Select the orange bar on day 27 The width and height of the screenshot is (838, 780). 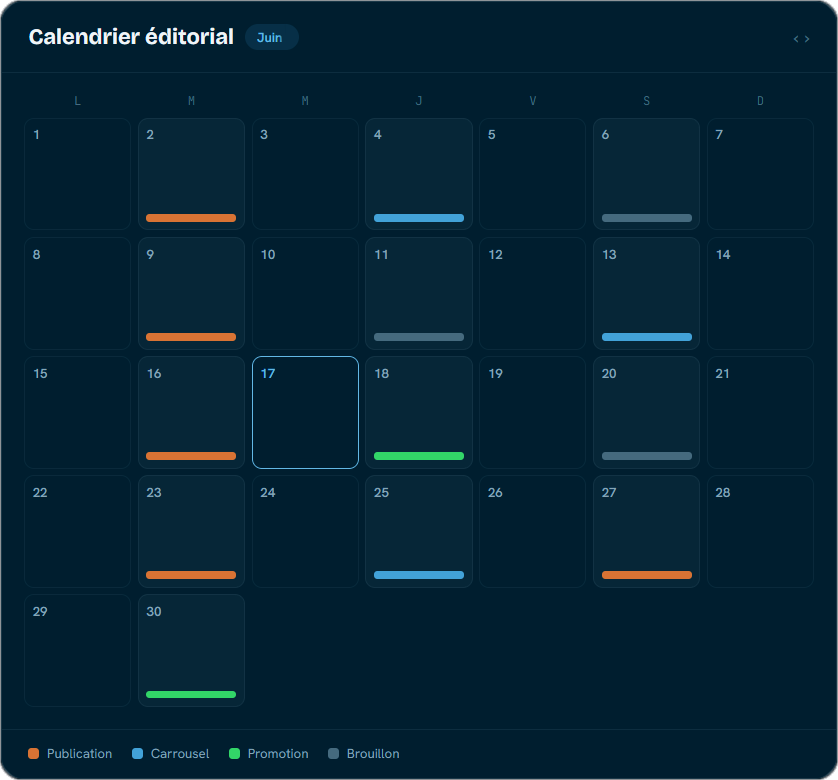click(647, 575)
